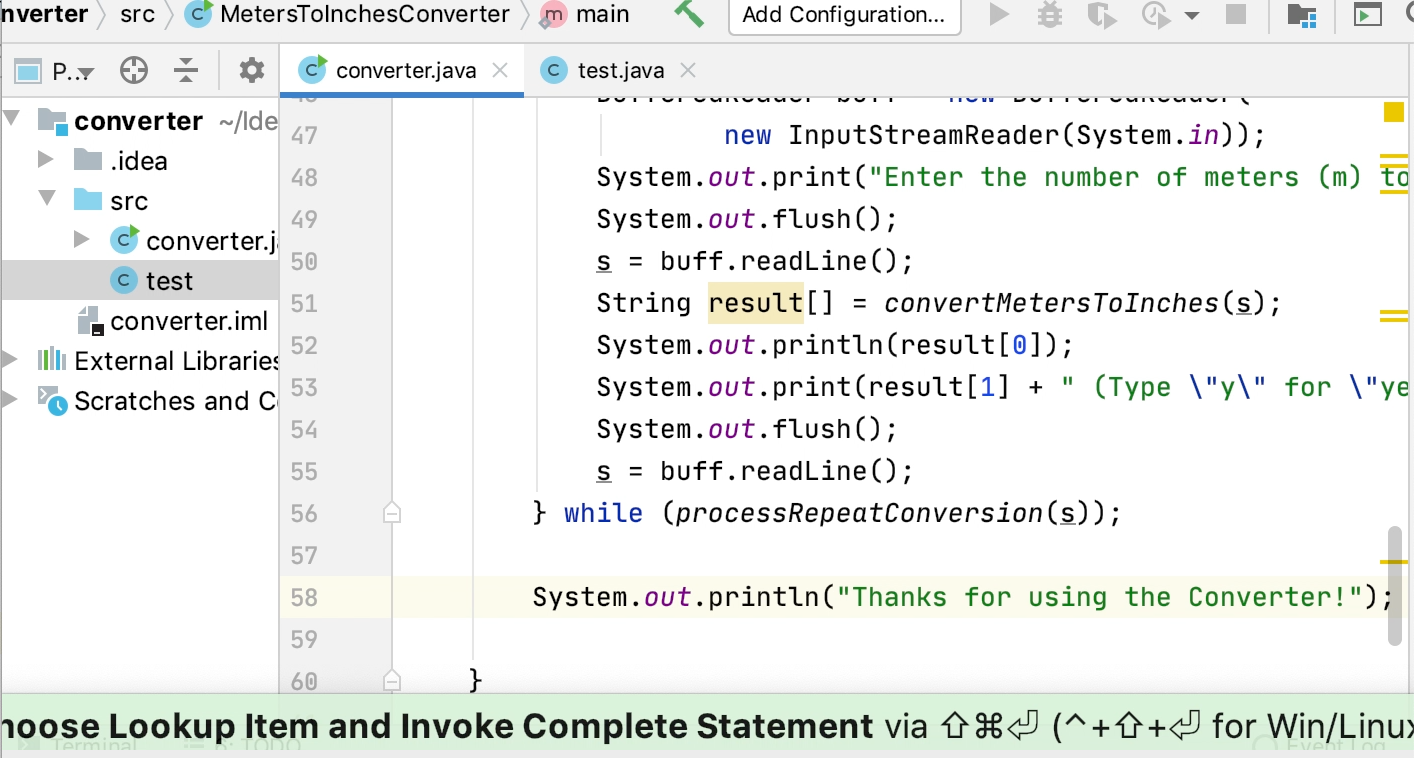Click the Collapse All icon in Project panel
This screenshot has height=758, width=1414.
pos(186,70)
